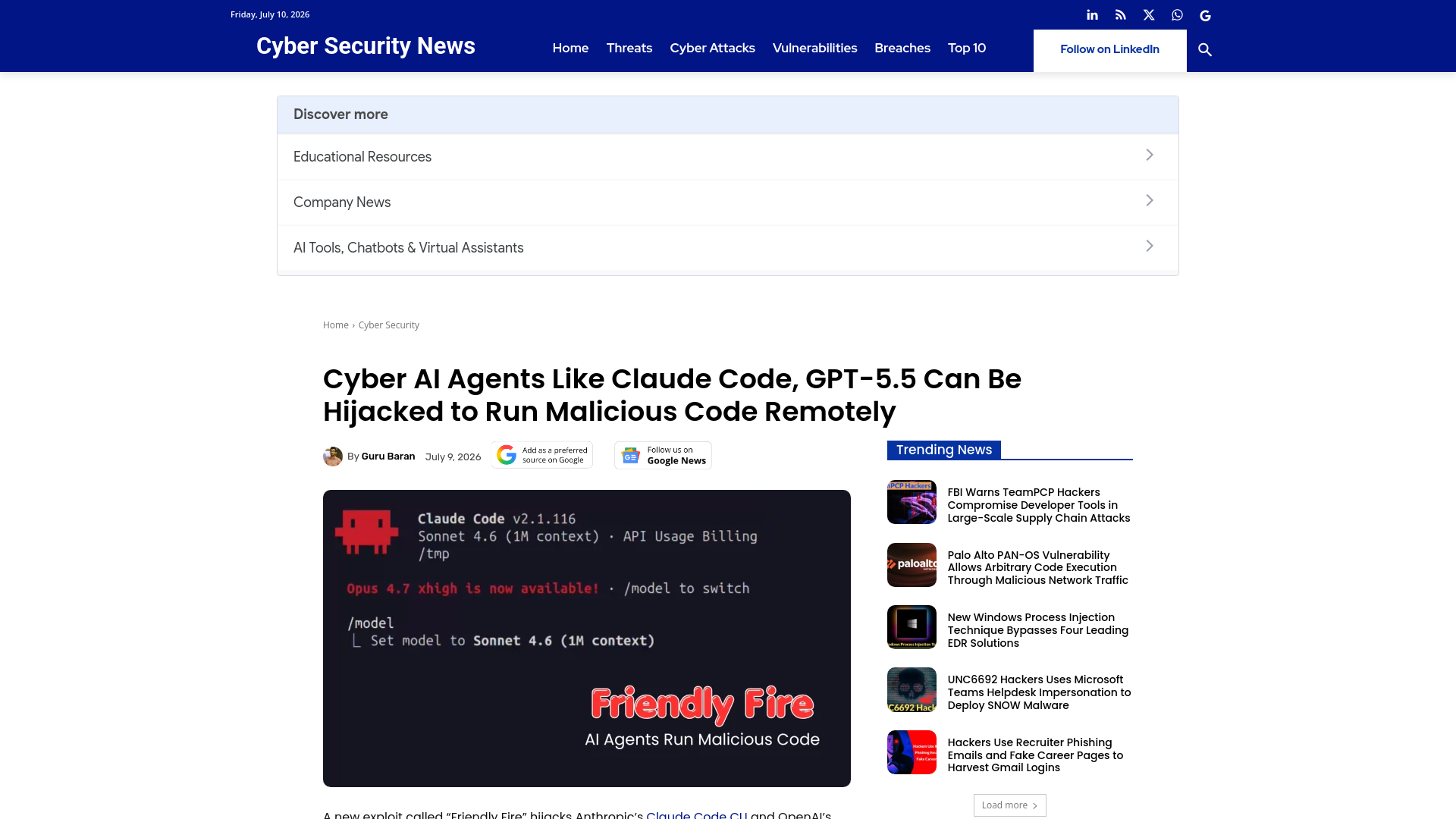Screen dimensions: 1456x819
Task: Click the Home breadcrumb link
Action: (x=336, y=325)
